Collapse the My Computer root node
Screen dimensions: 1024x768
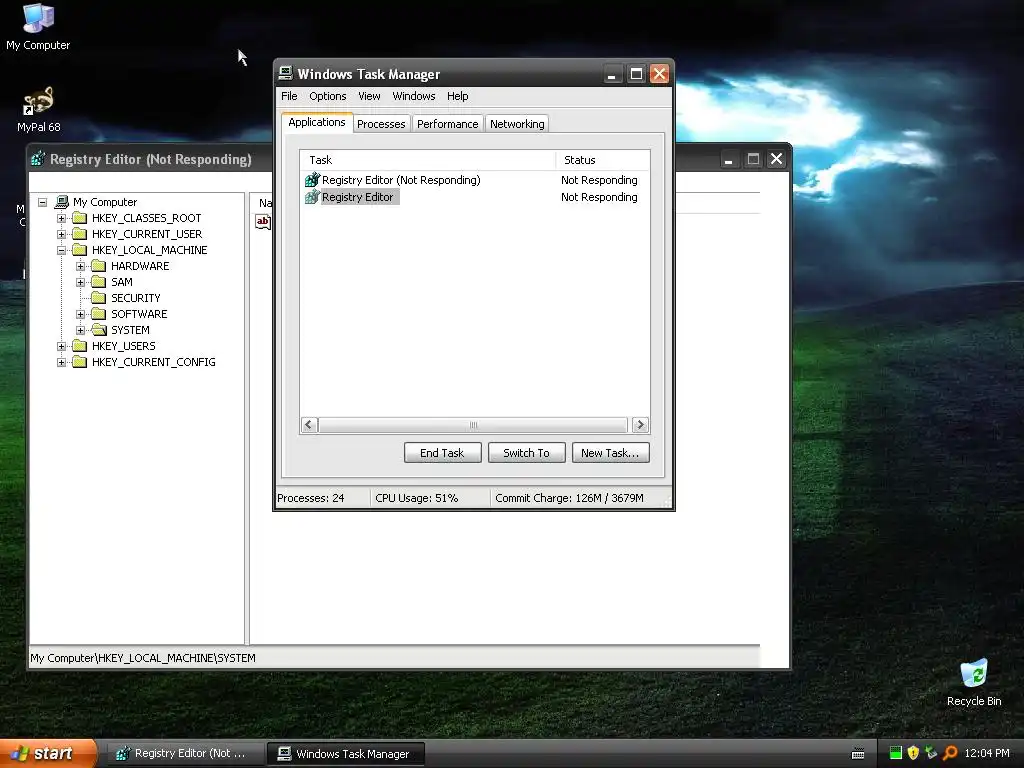point(42,202)
